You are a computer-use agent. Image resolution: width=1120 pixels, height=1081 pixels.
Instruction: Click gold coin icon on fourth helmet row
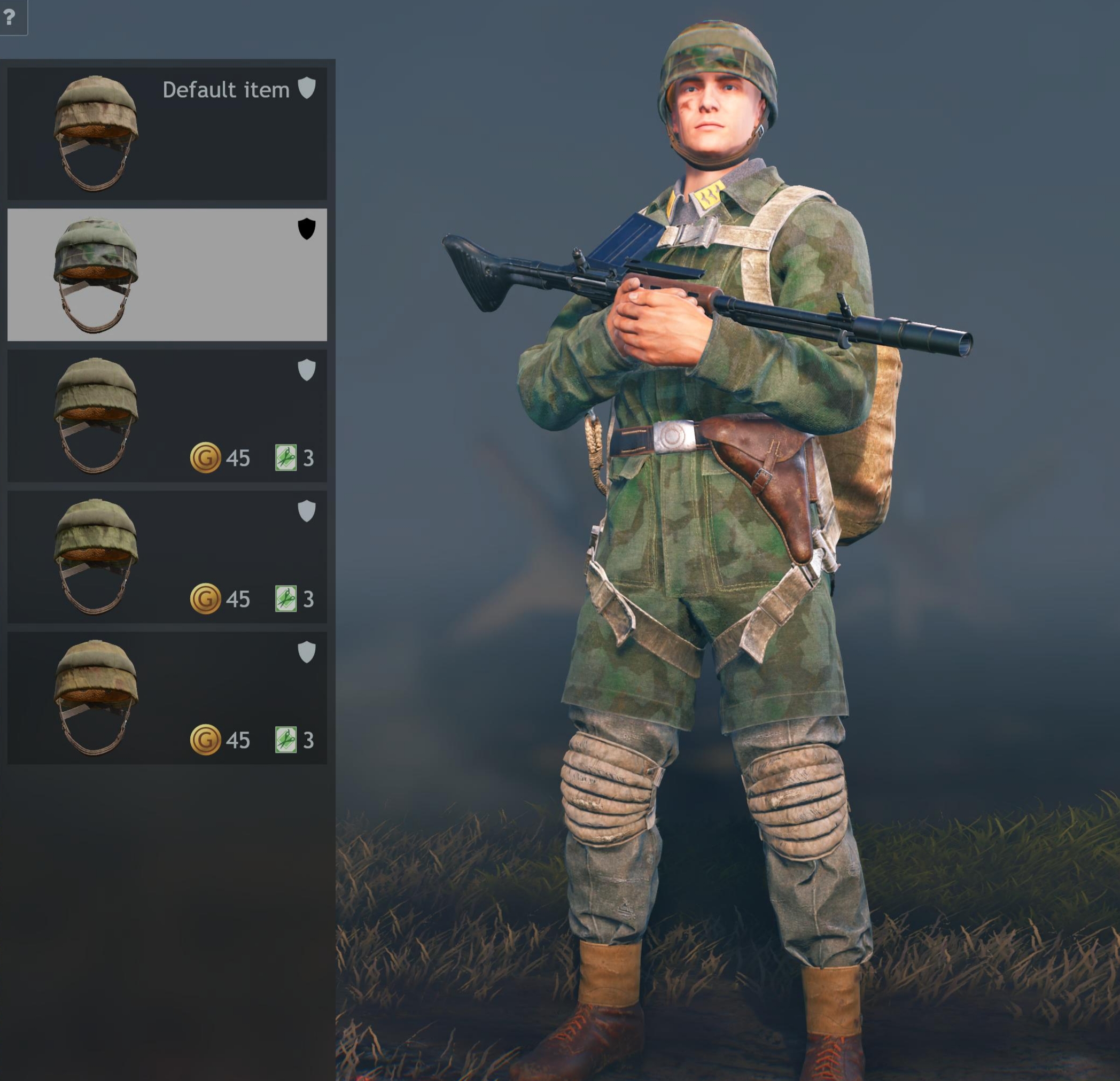[x=205, y=598]
